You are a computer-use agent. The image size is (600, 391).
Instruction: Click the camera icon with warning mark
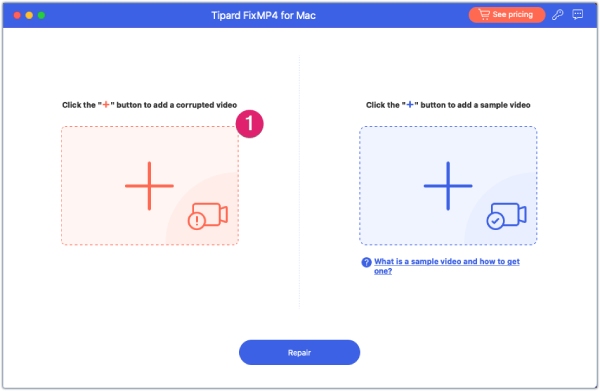coord(208,216)
